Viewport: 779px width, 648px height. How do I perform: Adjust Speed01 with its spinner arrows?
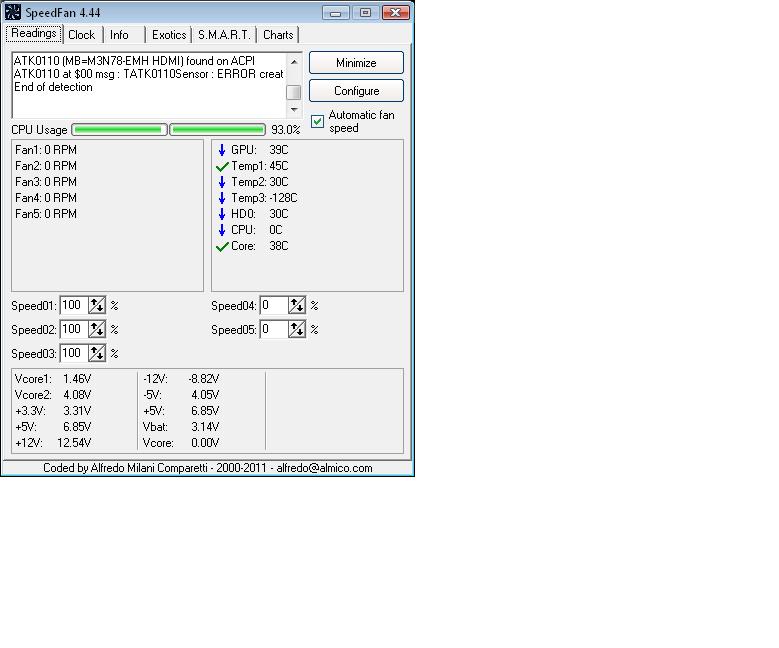pos(97,305)
